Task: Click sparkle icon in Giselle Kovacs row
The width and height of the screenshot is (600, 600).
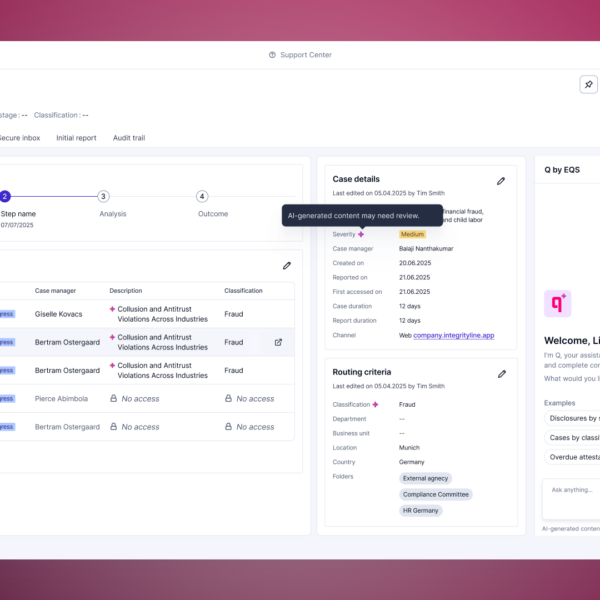Action: tap(112, 309)
